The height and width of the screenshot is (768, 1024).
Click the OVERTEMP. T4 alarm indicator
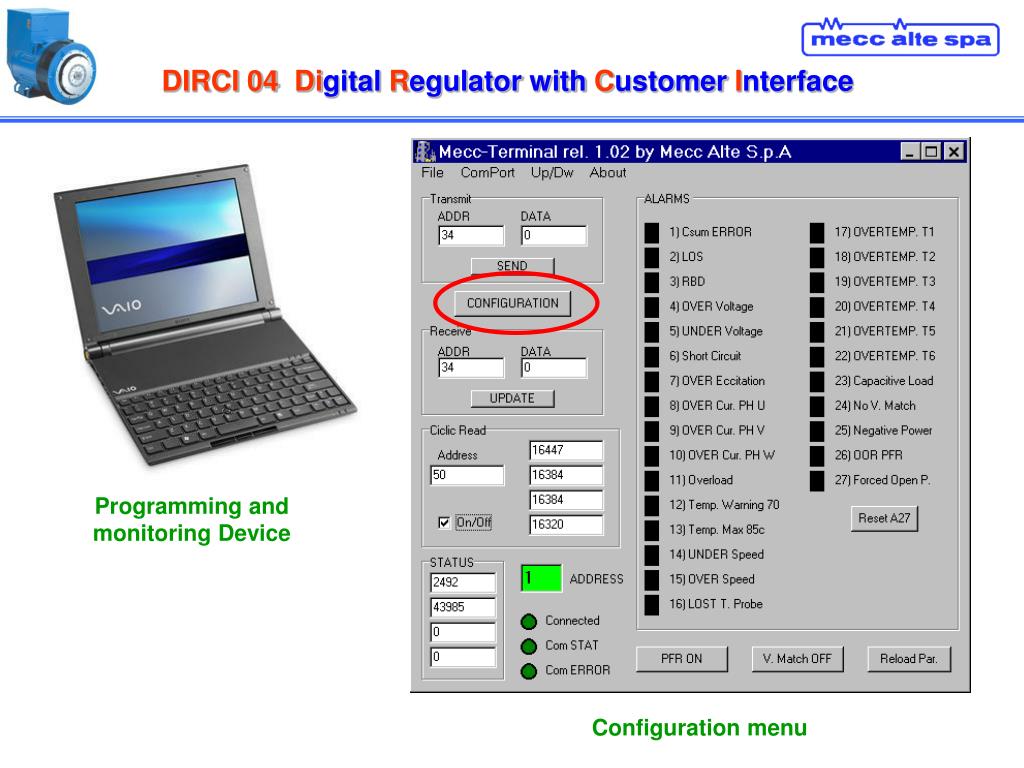pyautogui.click(x=817, y=307)
